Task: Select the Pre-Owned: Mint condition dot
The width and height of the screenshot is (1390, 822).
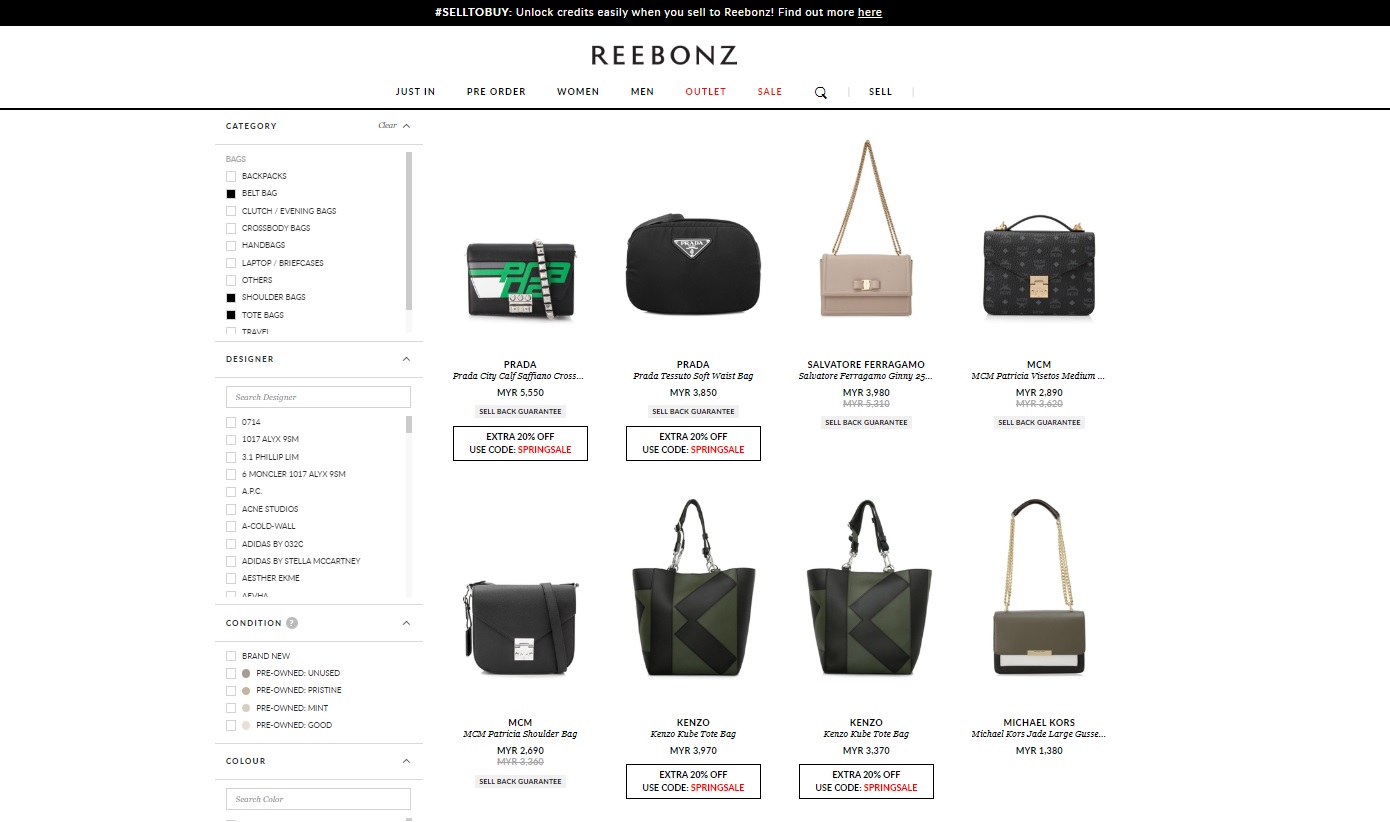Action: [x=246, y=708]
